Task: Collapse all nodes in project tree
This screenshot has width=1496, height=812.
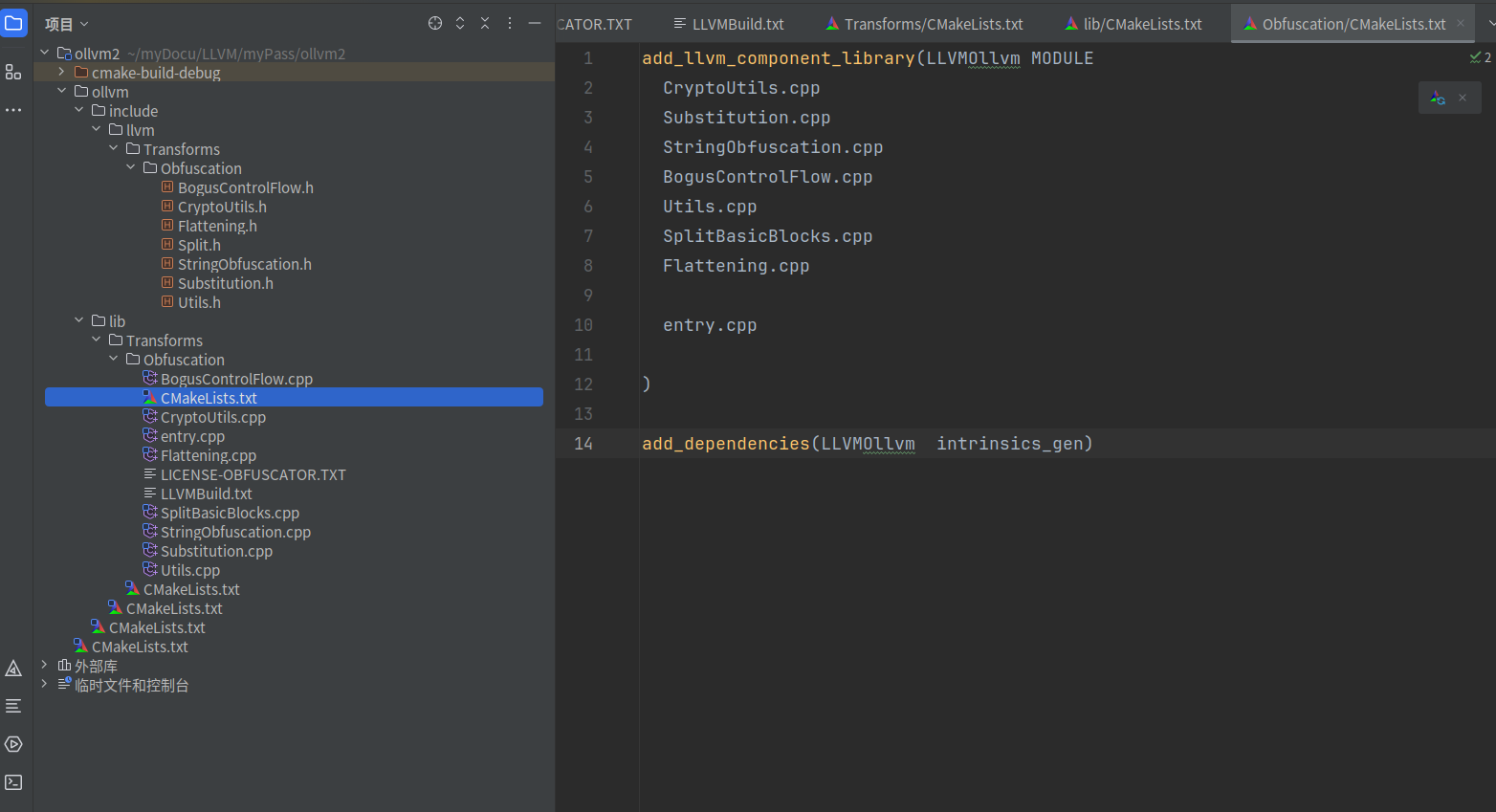Action: pos(485,23)
